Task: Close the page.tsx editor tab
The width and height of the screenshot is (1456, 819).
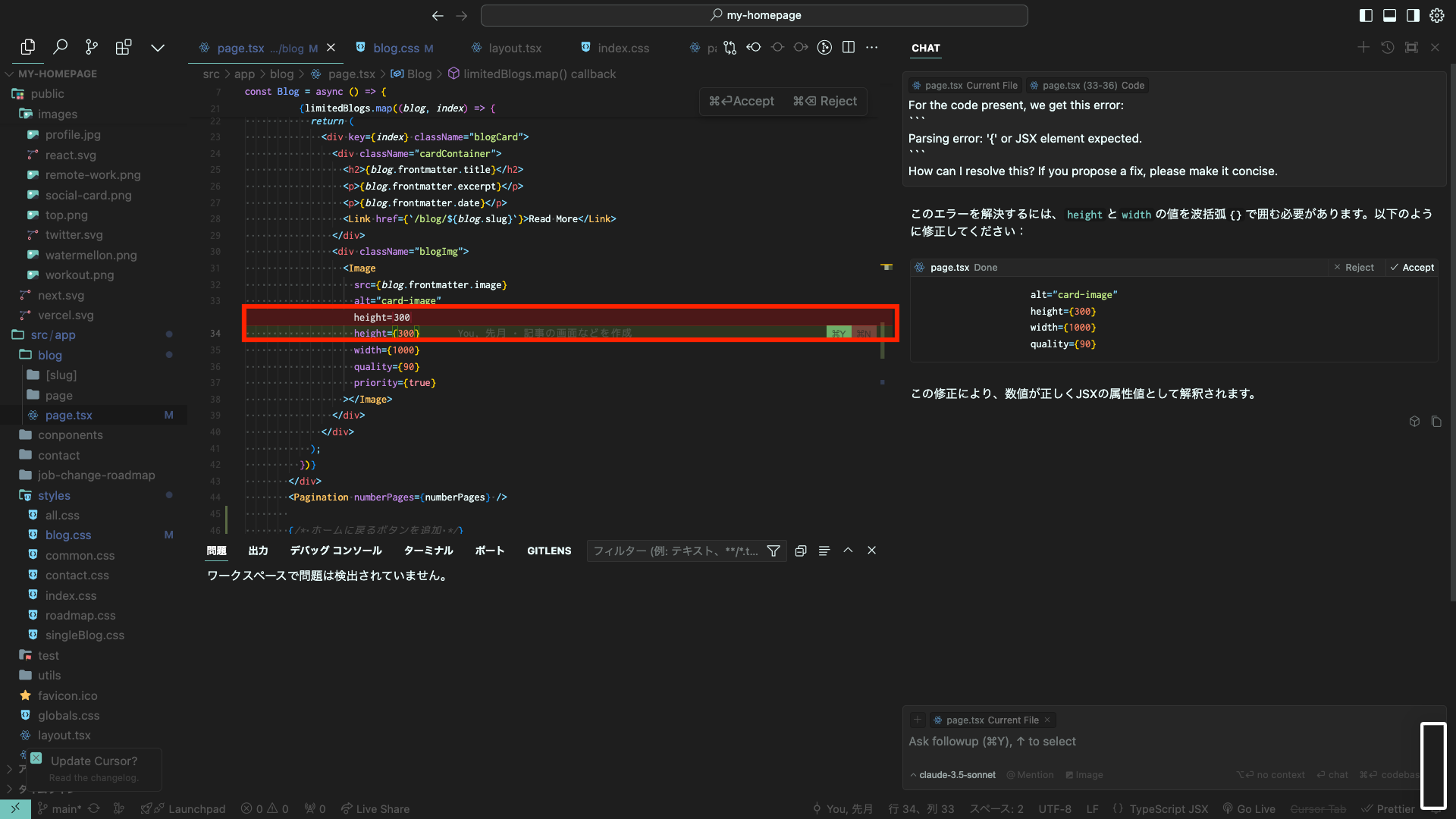Action: (x=331, y=48)
